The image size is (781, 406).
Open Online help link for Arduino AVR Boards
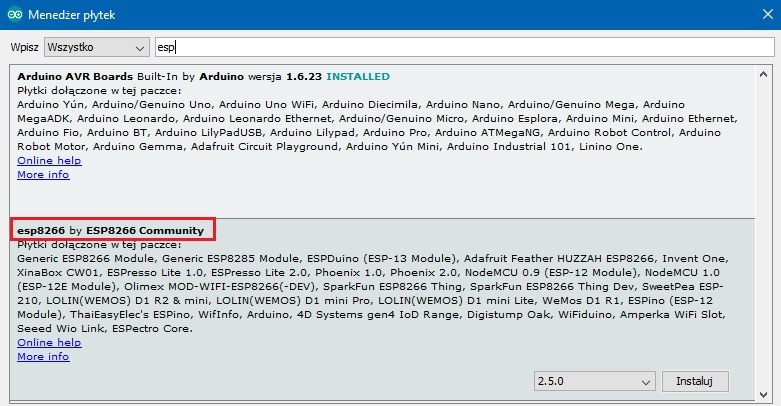tap(49, 160)
